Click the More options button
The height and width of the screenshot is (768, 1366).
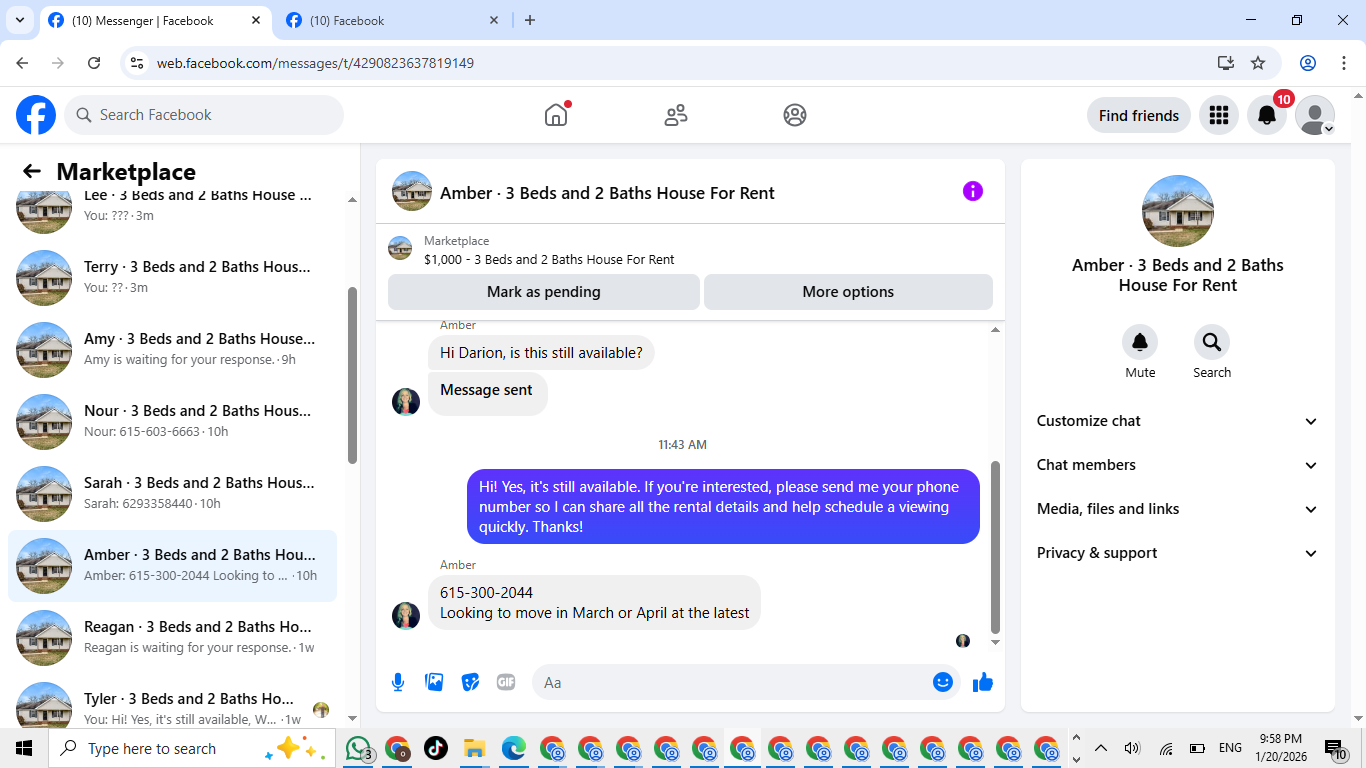(x=848, y=292)
